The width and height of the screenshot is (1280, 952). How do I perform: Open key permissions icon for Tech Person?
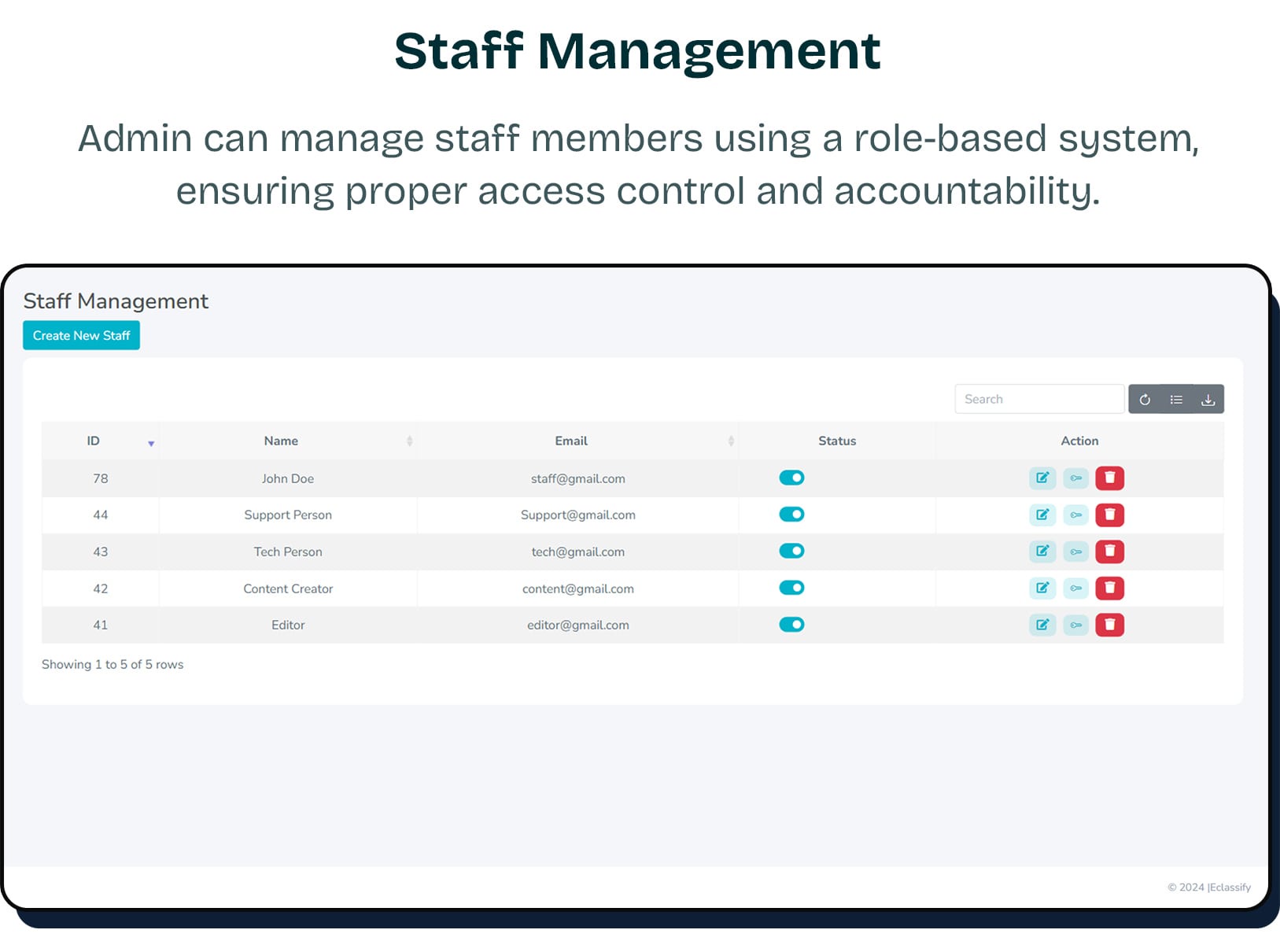coord(1075,552)
